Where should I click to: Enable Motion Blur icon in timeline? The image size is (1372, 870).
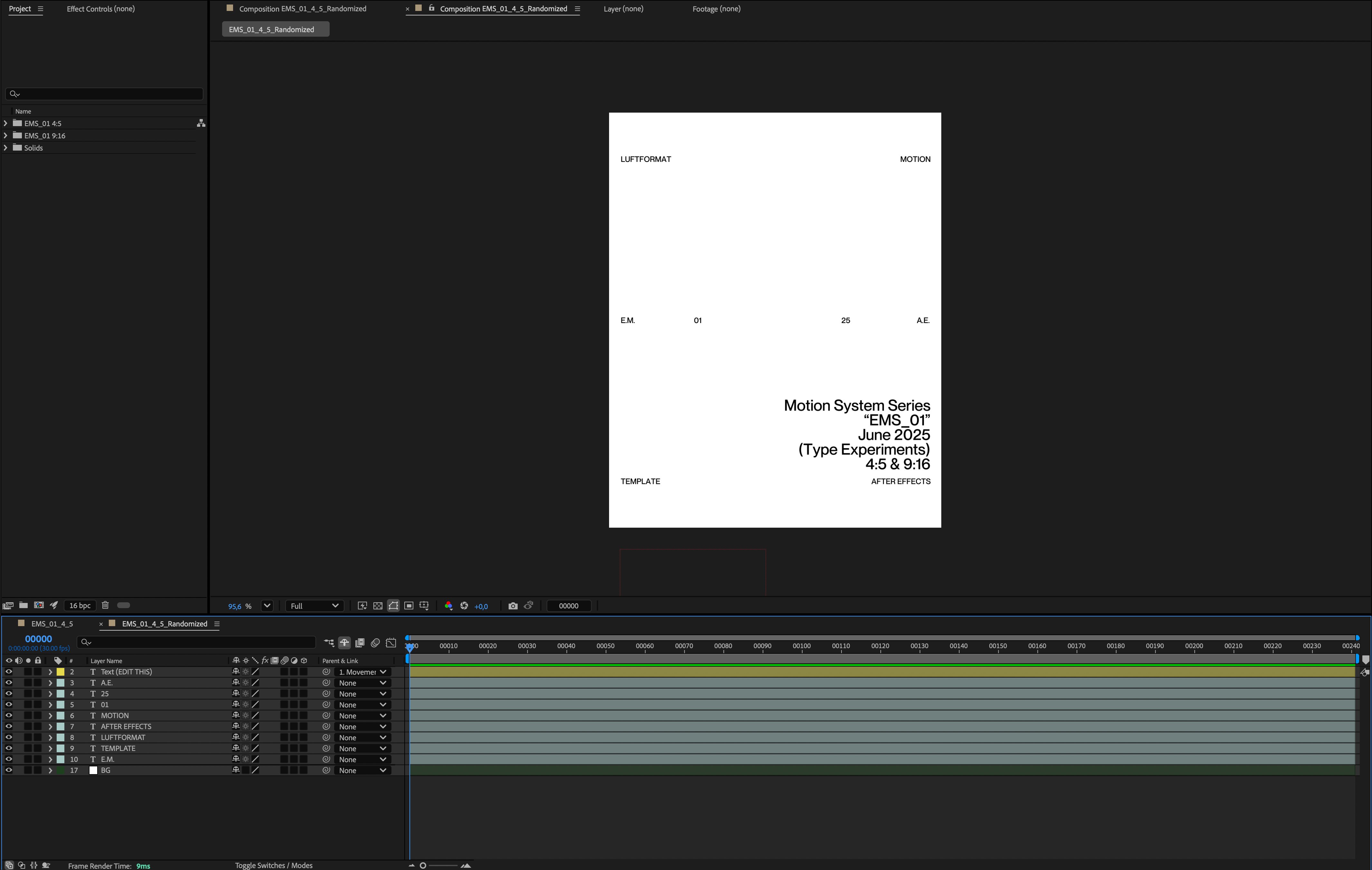pyautogui.click(x=375, y=642)
